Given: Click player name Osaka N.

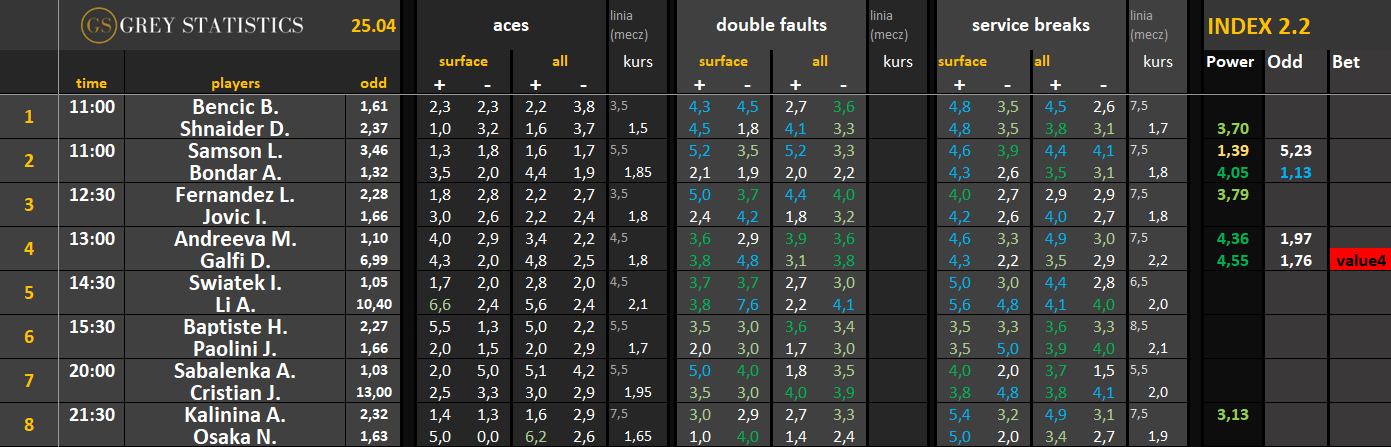Looking at the screenshot, I should (x=236, y=435).
